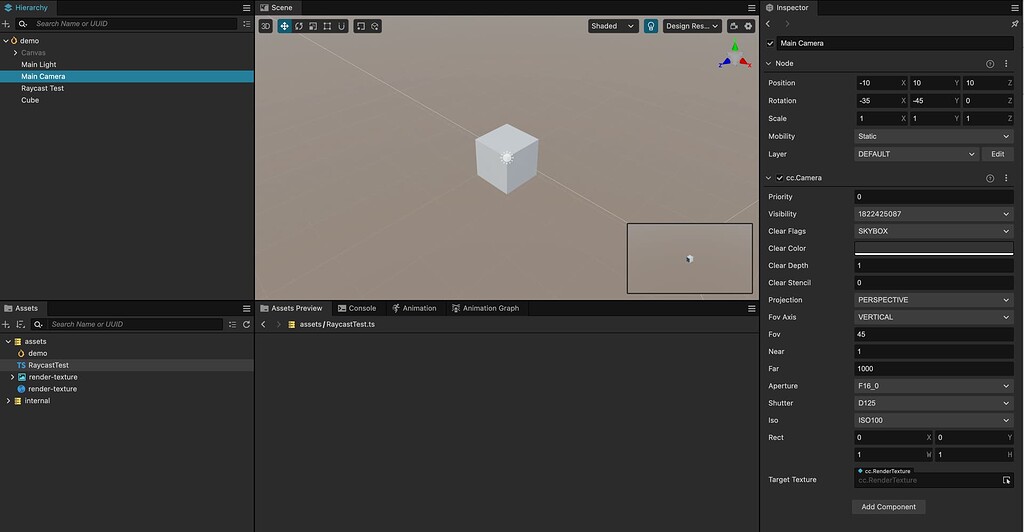
Task: Open cc.Camera component help icon
Action: [x=990, y=178]
